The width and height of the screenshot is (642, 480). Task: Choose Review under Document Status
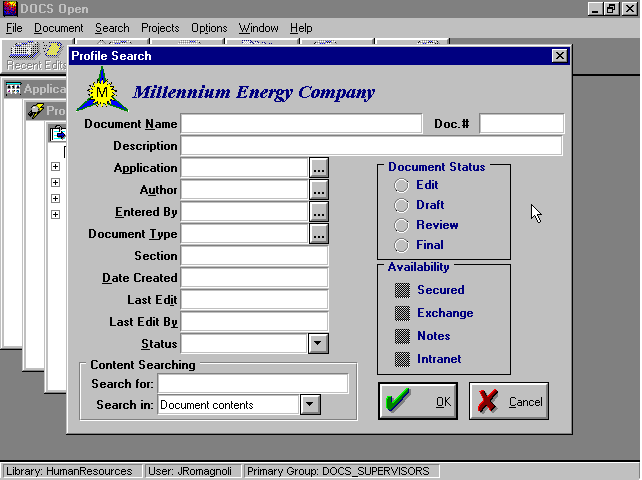401,225
